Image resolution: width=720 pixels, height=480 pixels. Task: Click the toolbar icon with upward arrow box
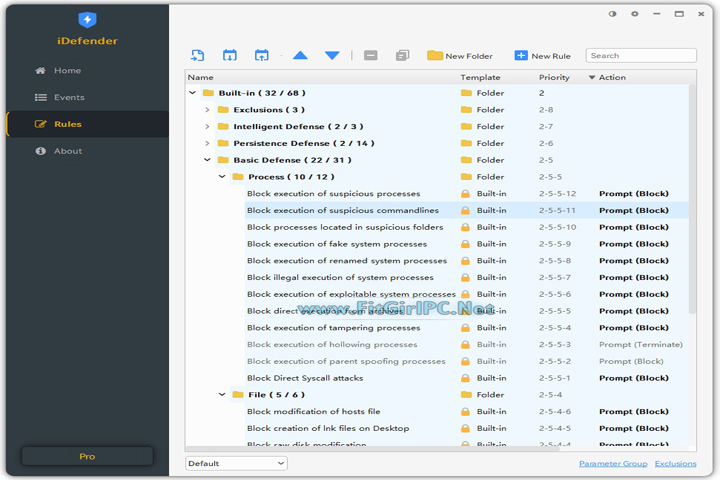[x=262, y=56]
